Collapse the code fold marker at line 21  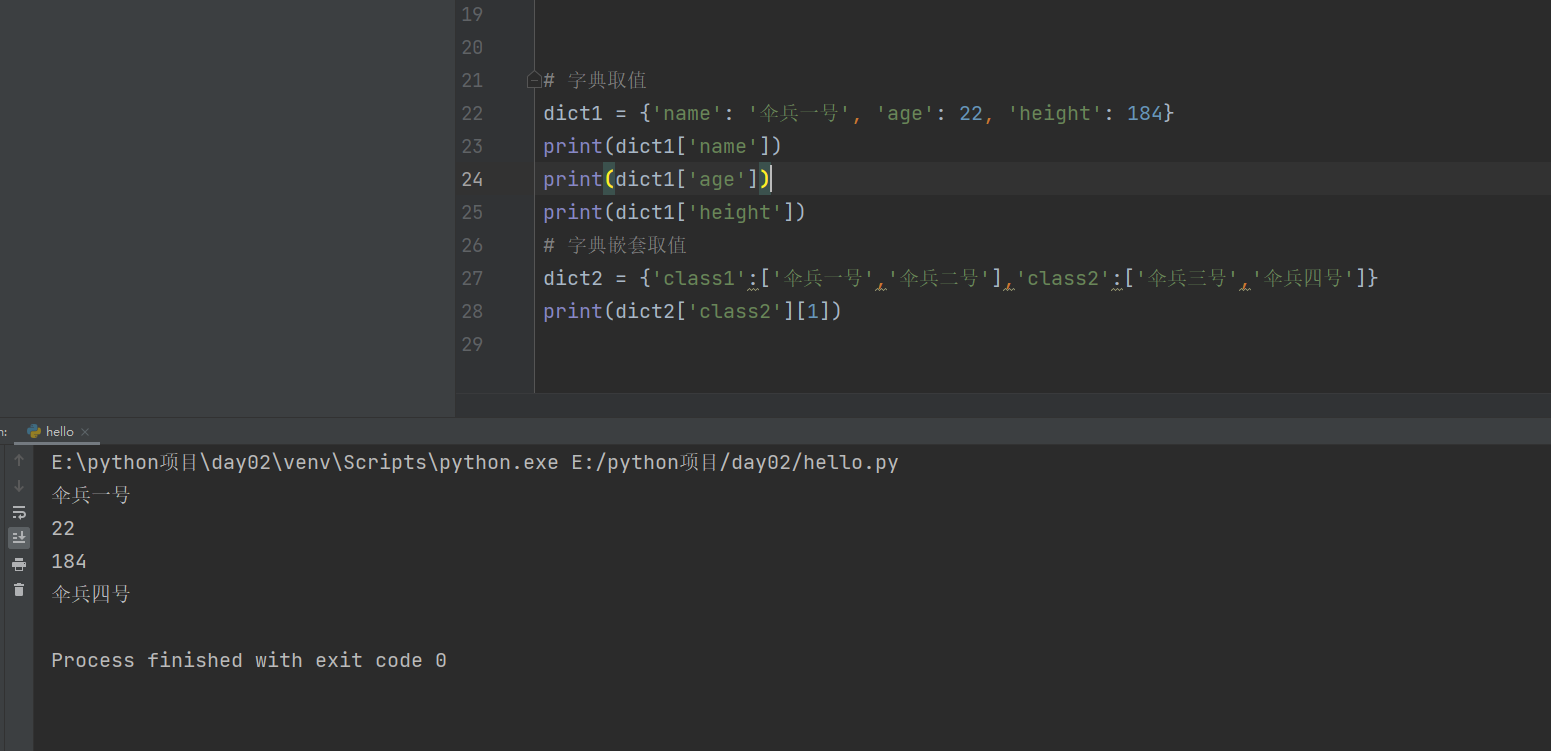tap(534, 80)
